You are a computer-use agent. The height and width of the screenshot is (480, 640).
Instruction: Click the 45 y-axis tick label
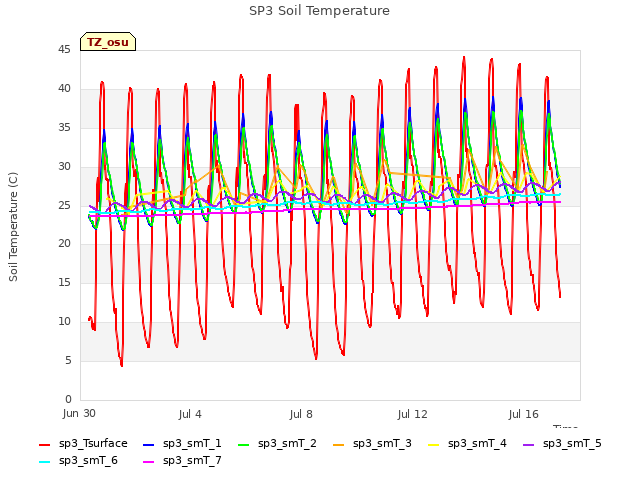point(64,50)
